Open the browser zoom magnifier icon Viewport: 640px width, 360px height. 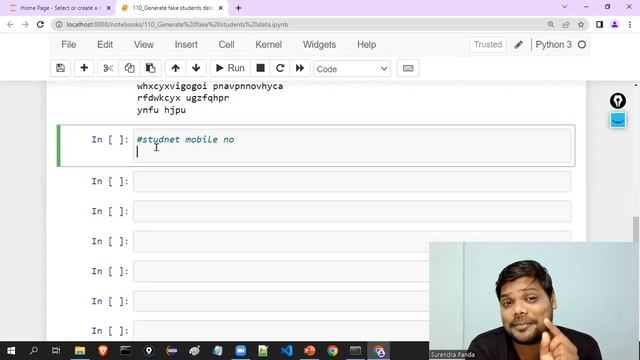551,24
